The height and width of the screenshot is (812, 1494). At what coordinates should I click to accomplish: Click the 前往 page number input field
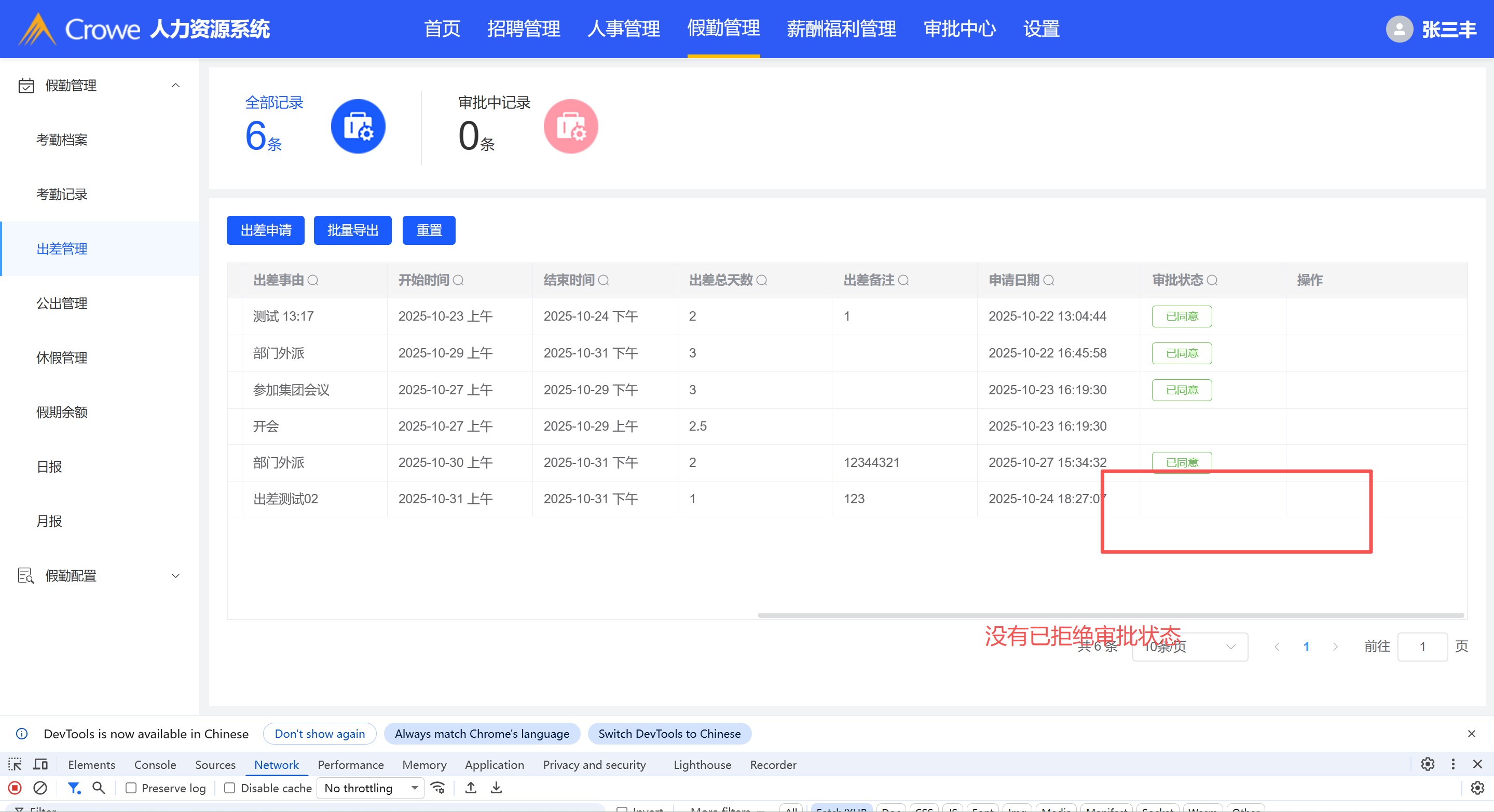1422,646
